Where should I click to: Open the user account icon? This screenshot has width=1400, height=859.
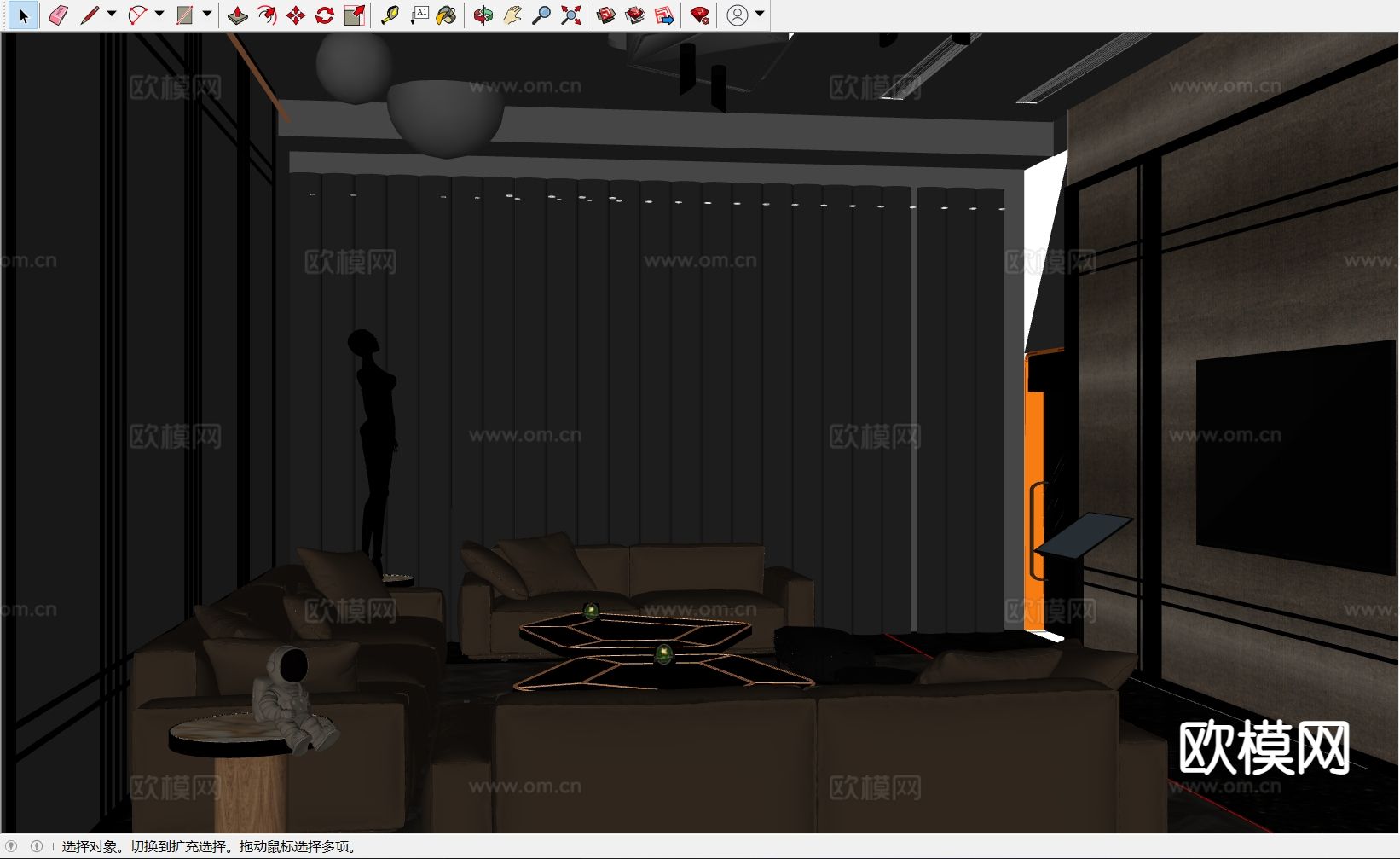pyautogui.click(x=738, y=15)
